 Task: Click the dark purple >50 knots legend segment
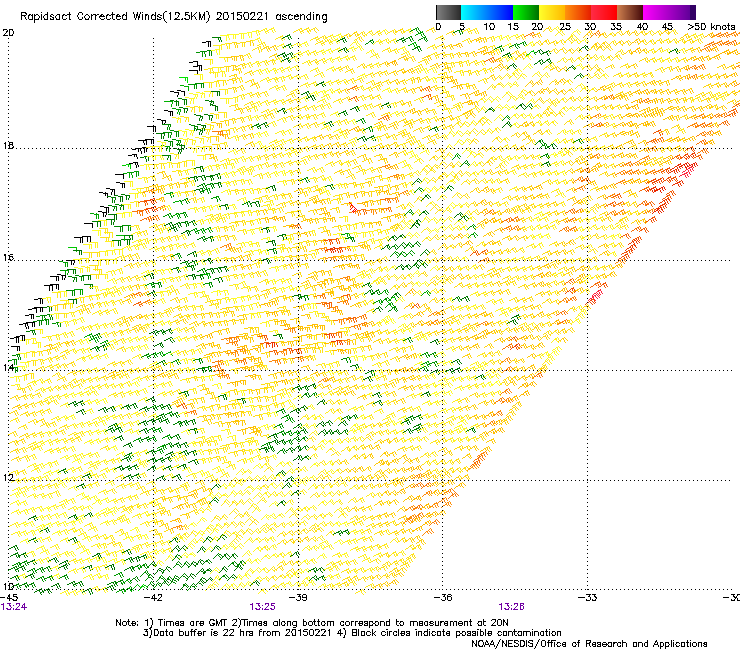(x=693, y=12)
